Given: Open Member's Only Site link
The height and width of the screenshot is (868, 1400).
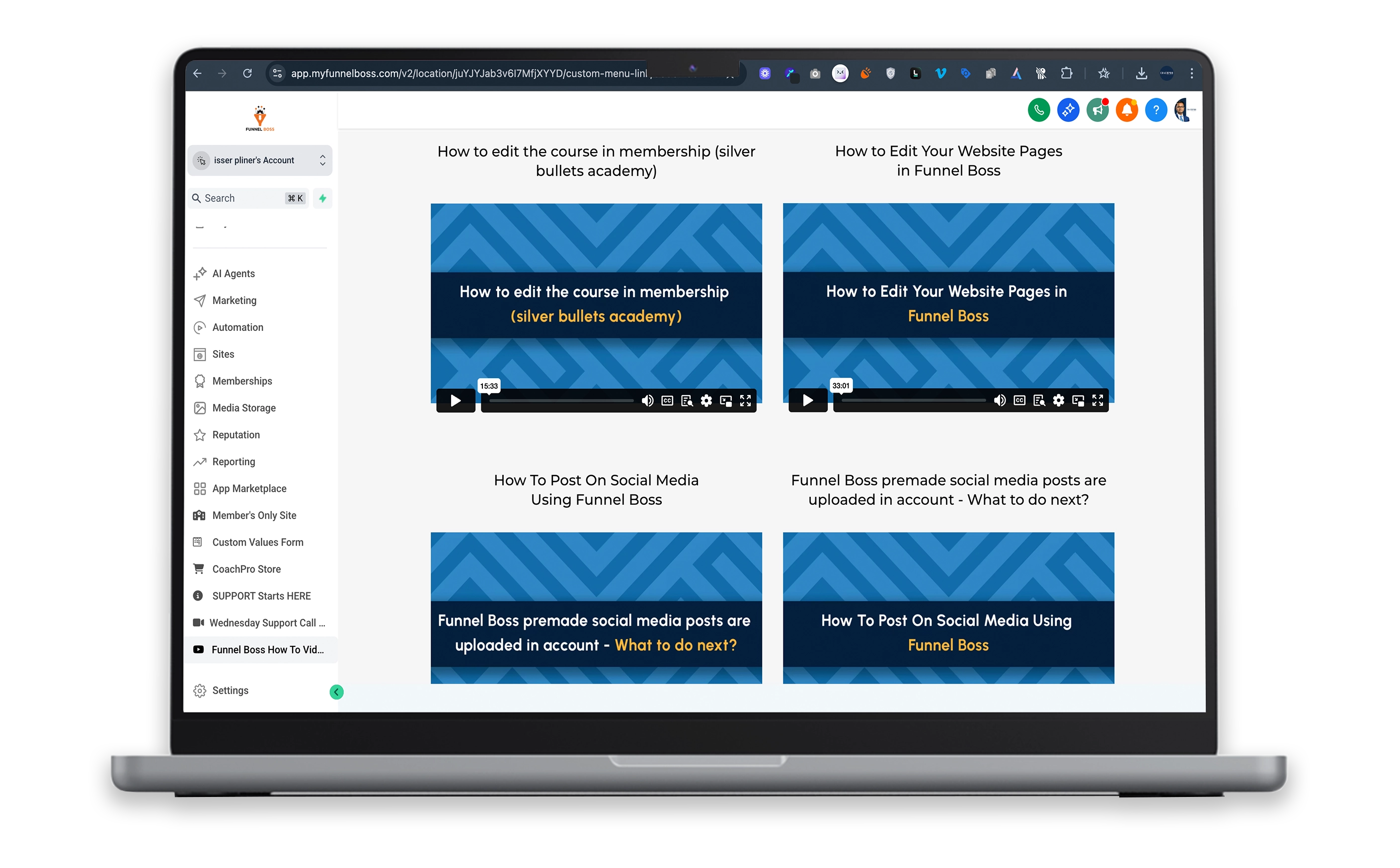Looking at the screenshot, I should pos(254,515).
